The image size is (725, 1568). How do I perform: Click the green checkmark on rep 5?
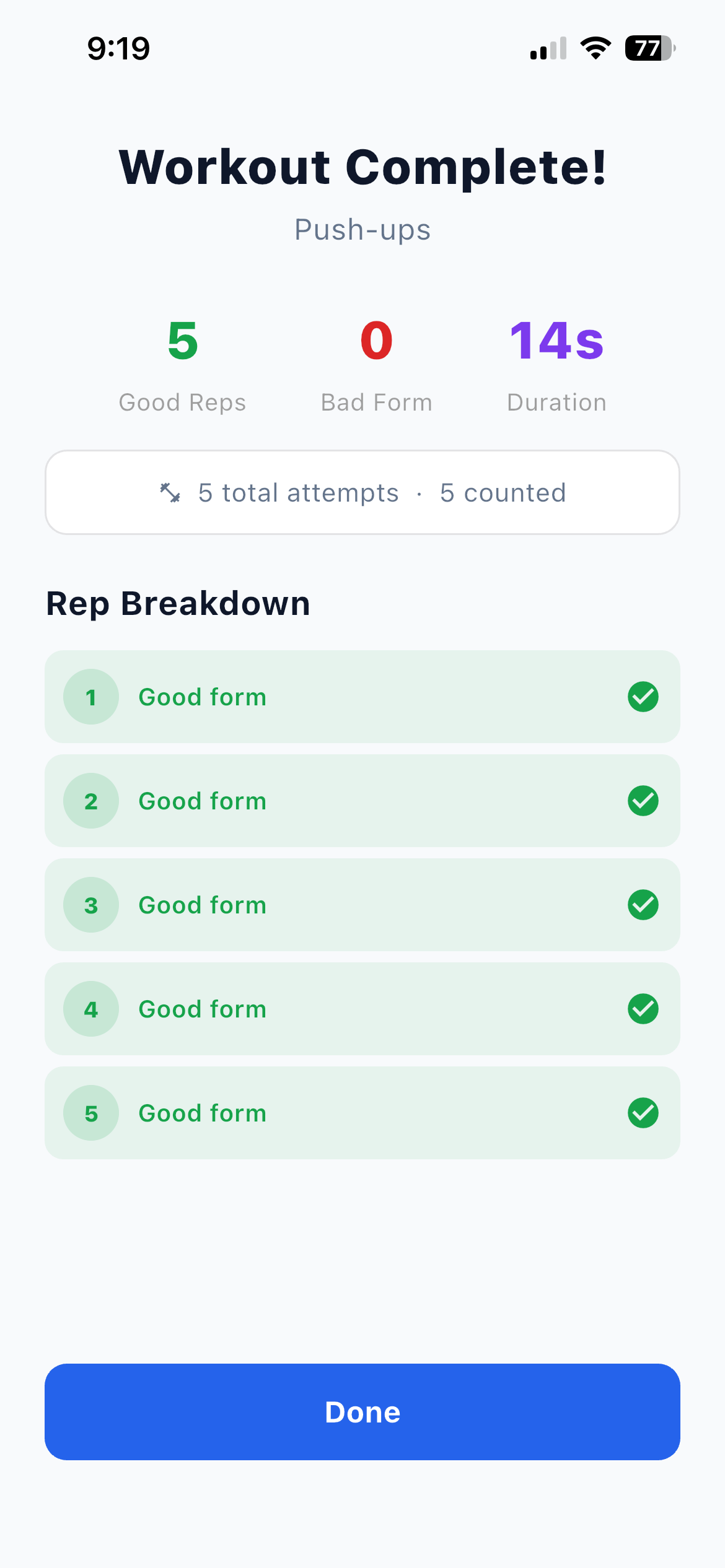(643, 1113)
